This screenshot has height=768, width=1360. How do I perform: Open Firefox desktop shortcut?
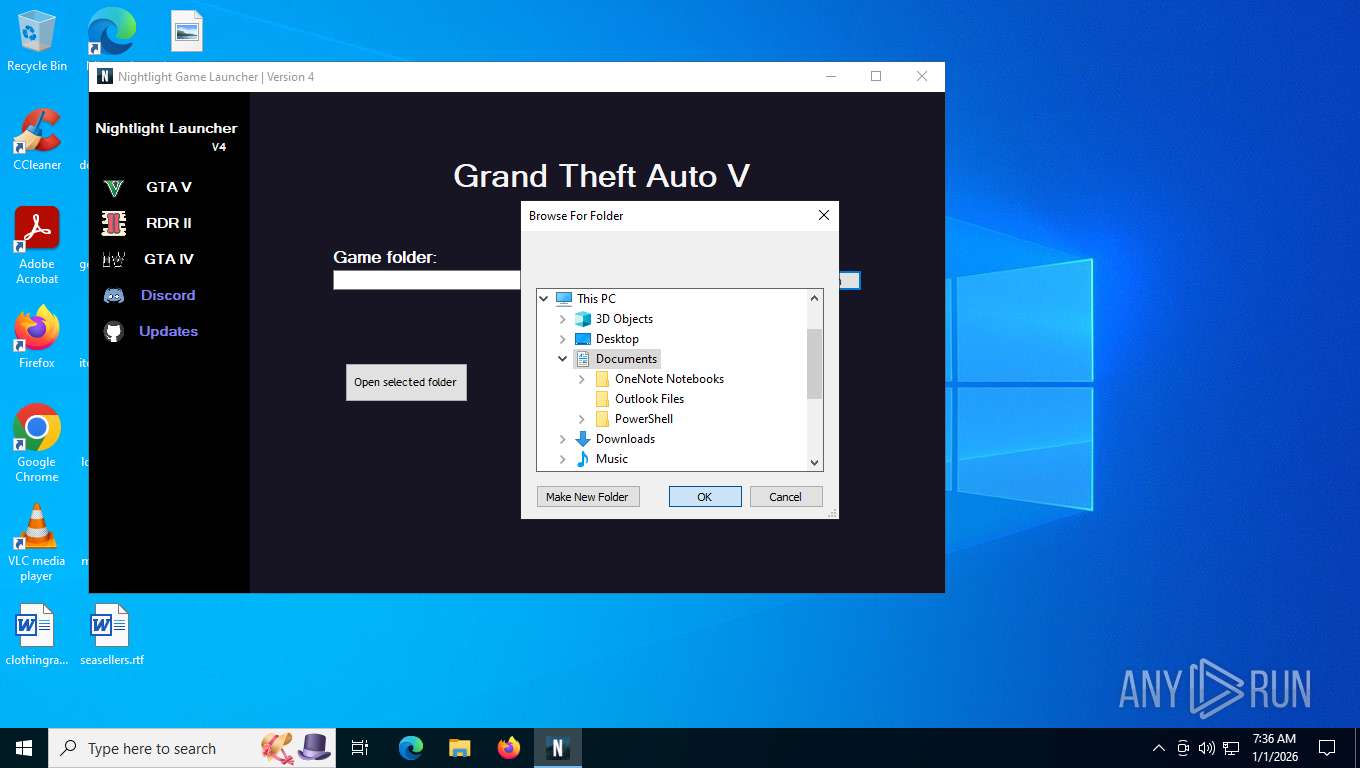point(37,338)
